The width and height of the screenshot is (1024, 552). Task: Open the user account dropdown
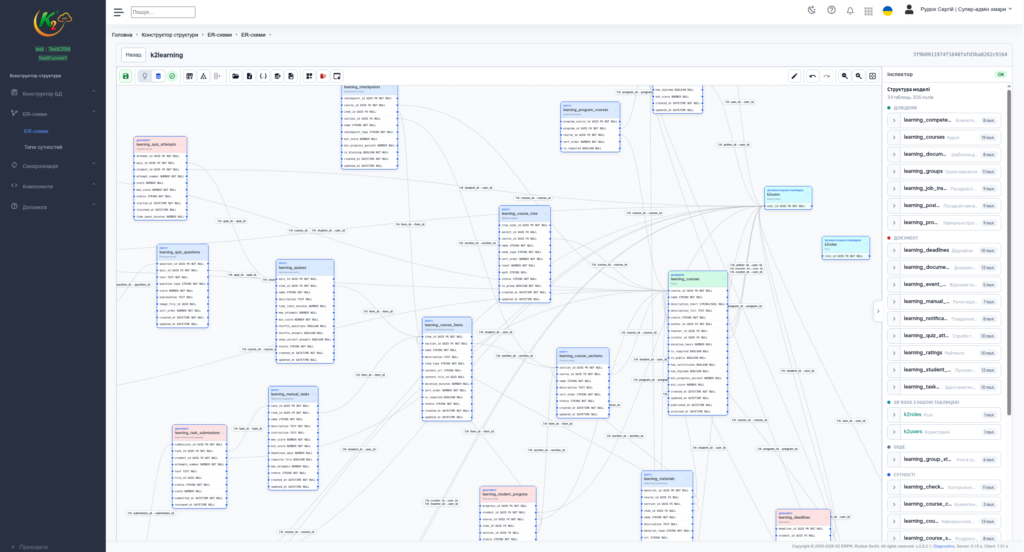tap(965, 10)
